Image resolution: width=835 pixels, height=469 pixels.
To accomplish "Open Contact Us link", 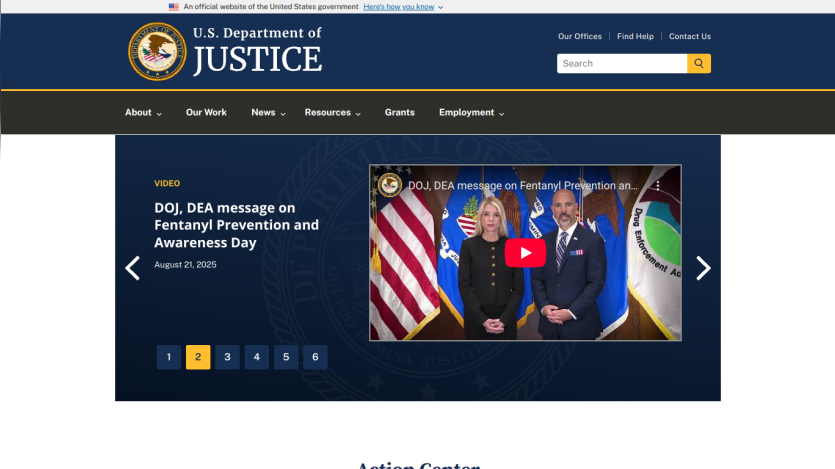I will coord(690,36).
